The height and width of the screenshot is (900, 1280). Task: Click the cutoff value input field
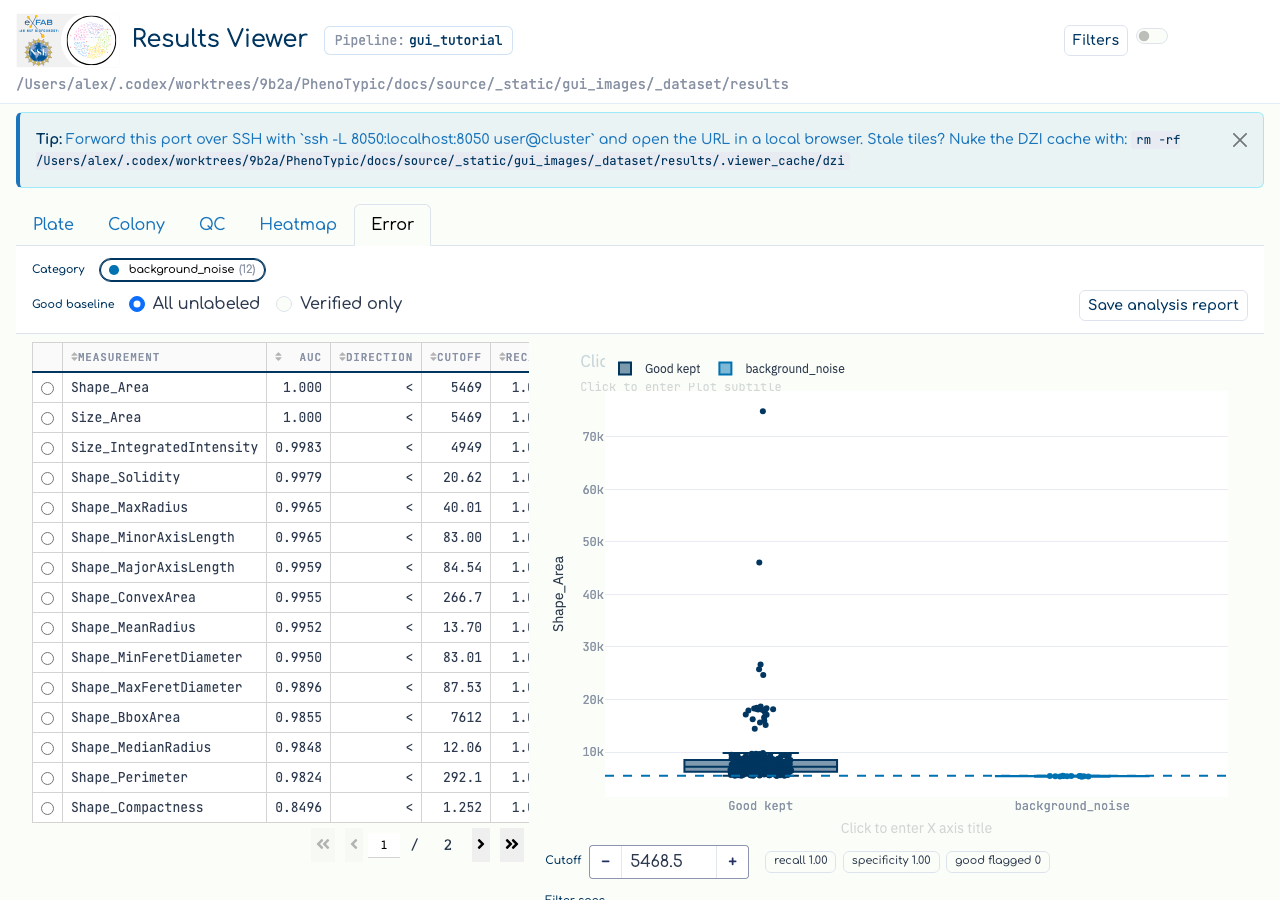click(x=668, y=861)
